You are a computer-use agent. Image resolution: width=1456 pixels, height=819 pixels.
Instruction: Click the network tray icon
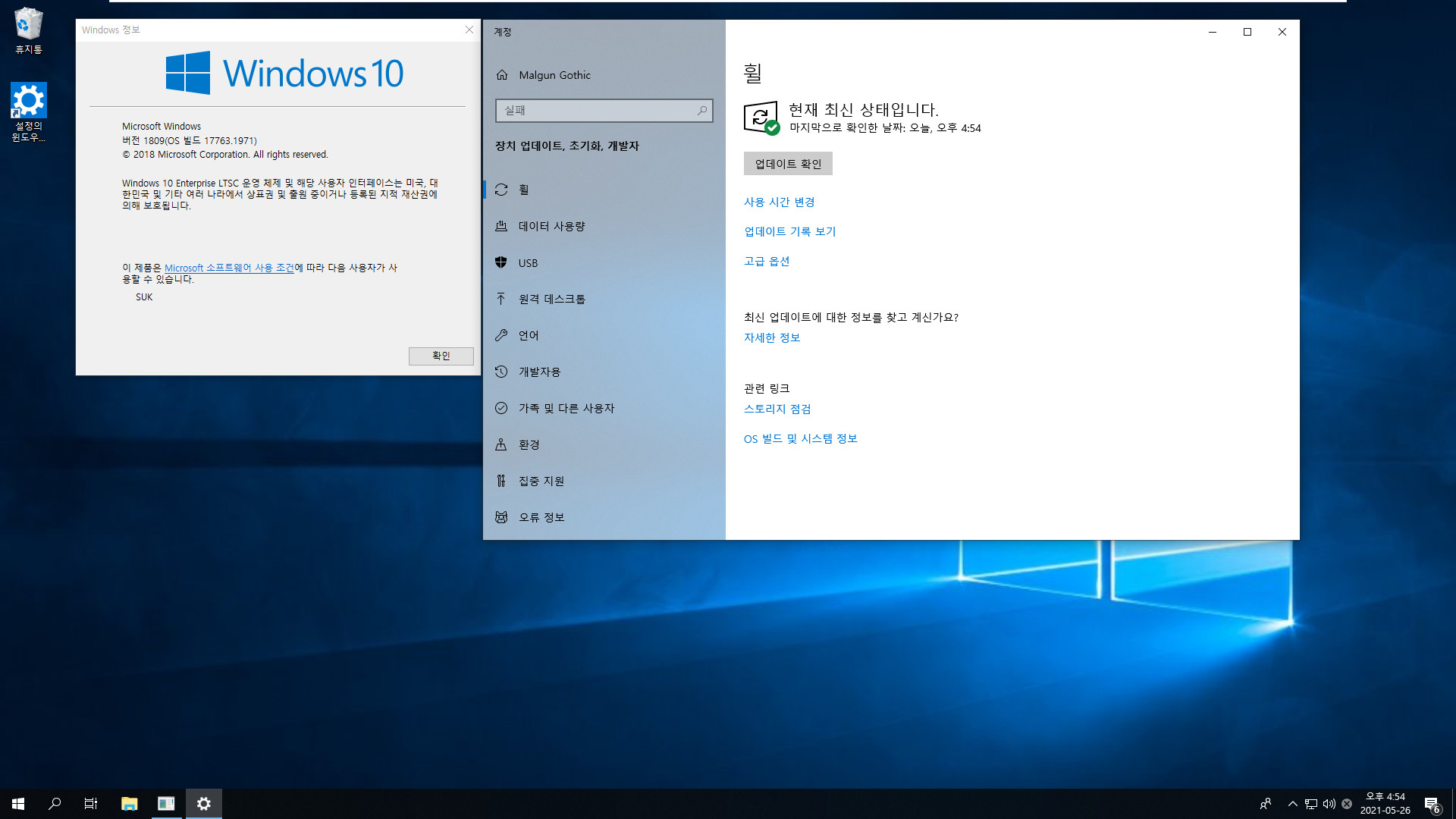tap(1310, 804)
